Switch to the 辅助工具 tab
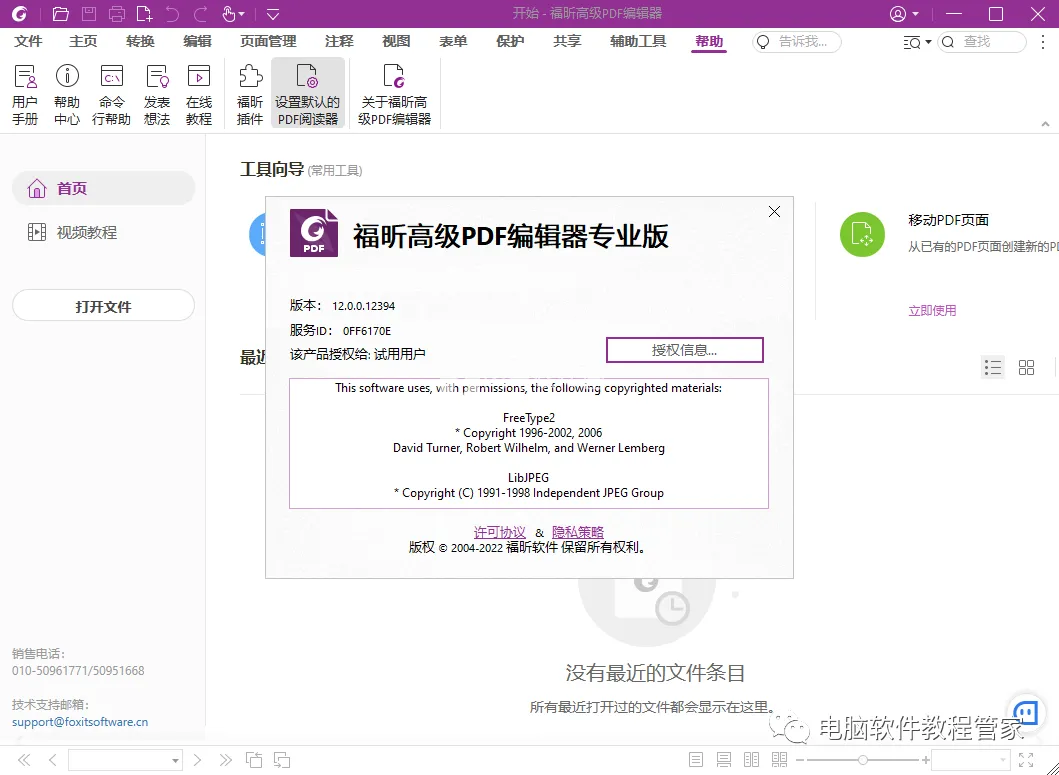The image size is (1059, 775). tap(638, 41)
